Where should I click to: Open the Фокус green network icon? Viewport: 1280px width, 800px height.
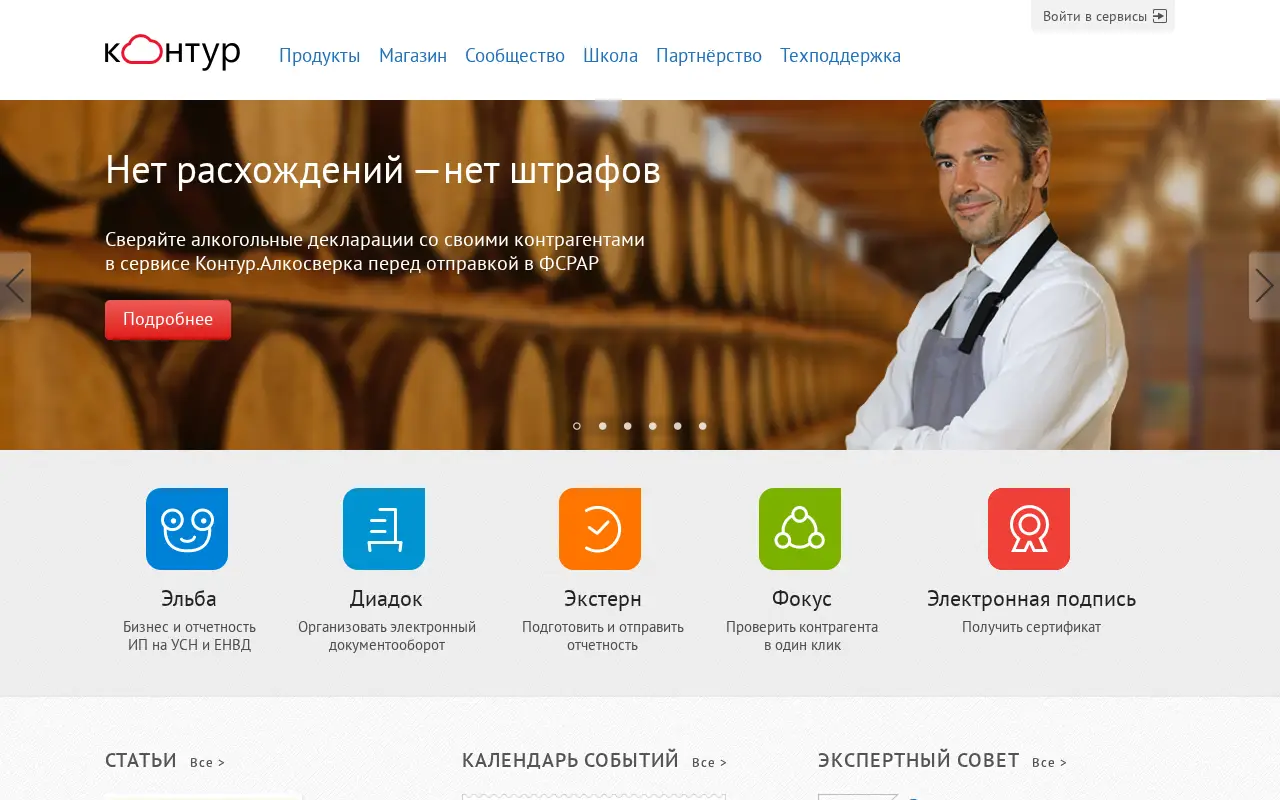[x=800, y=529]
